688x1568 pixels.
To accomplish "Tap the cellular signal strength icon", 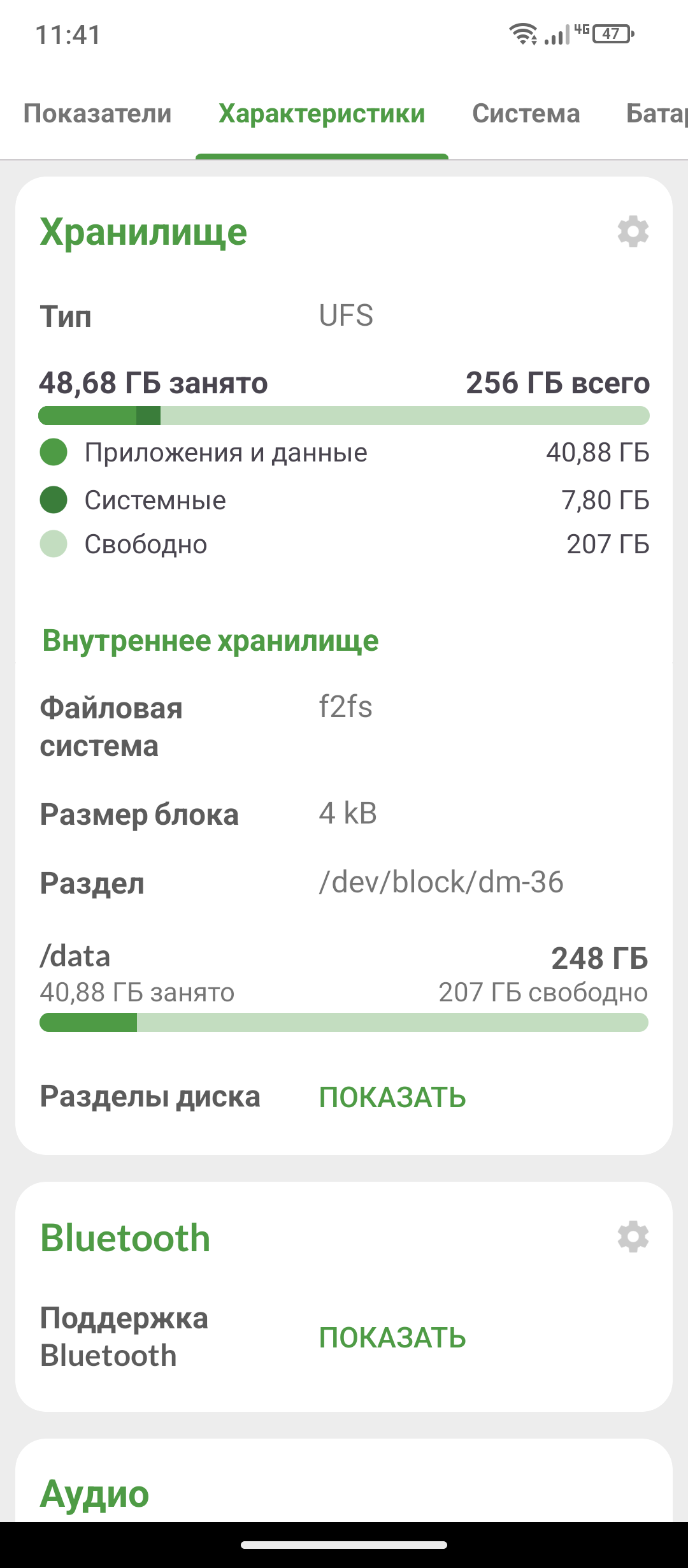I will pyautogui.click(x=557, y=34).
